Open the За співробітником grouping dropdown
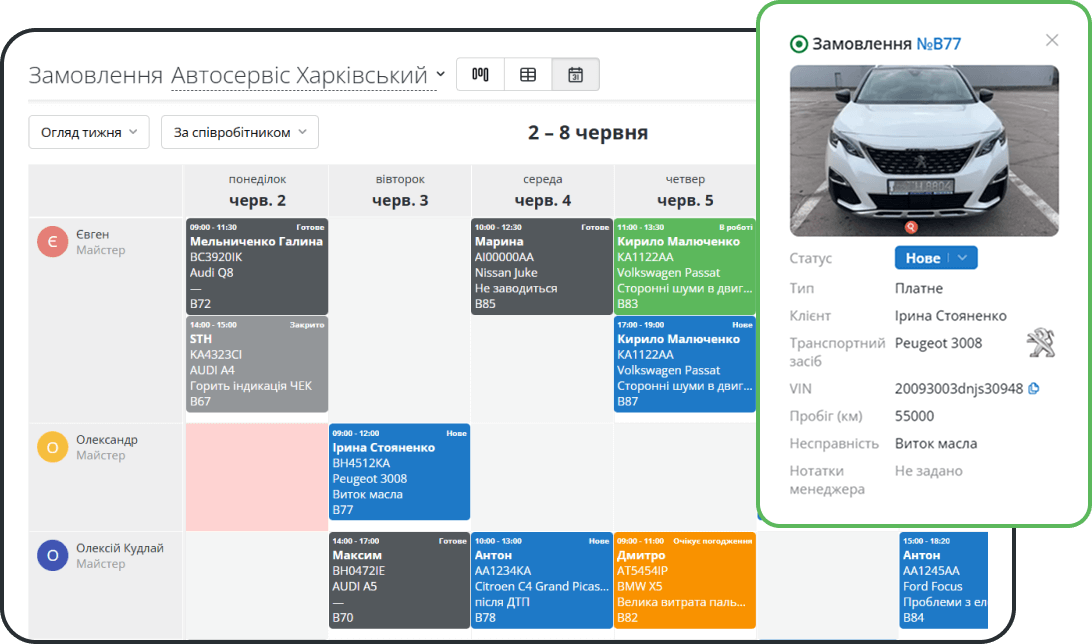The image size is (1092, 644). 239,132
